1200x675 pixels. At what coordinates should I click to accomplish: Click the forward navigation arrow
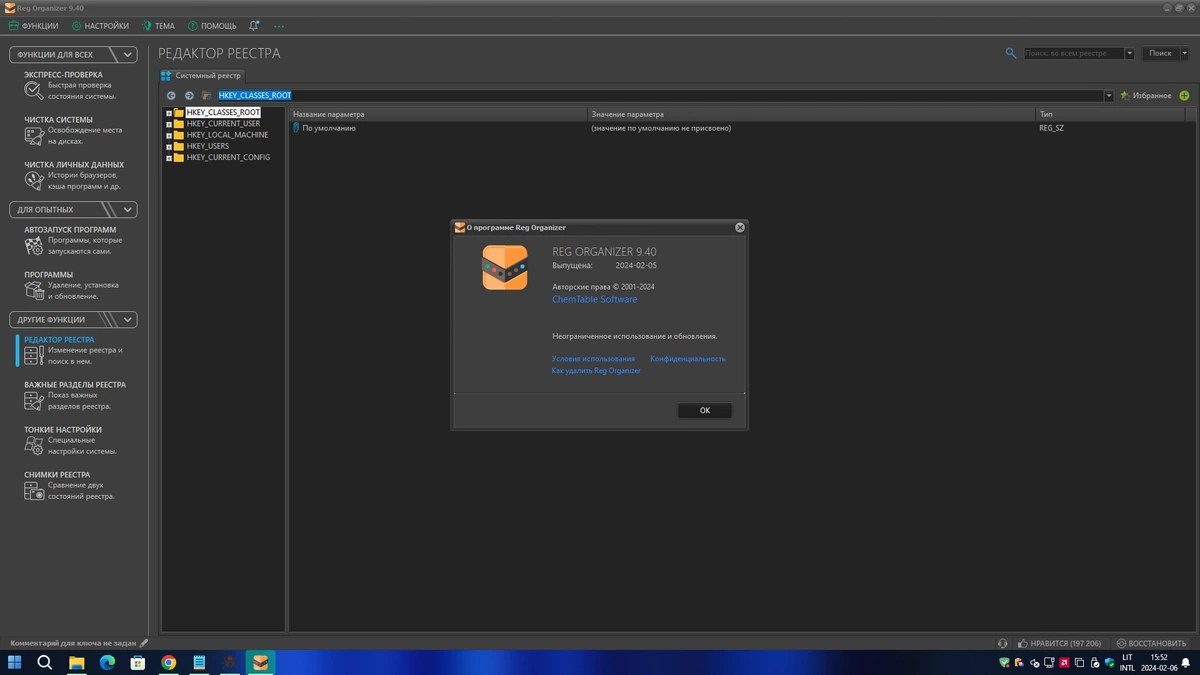[189, 96]
